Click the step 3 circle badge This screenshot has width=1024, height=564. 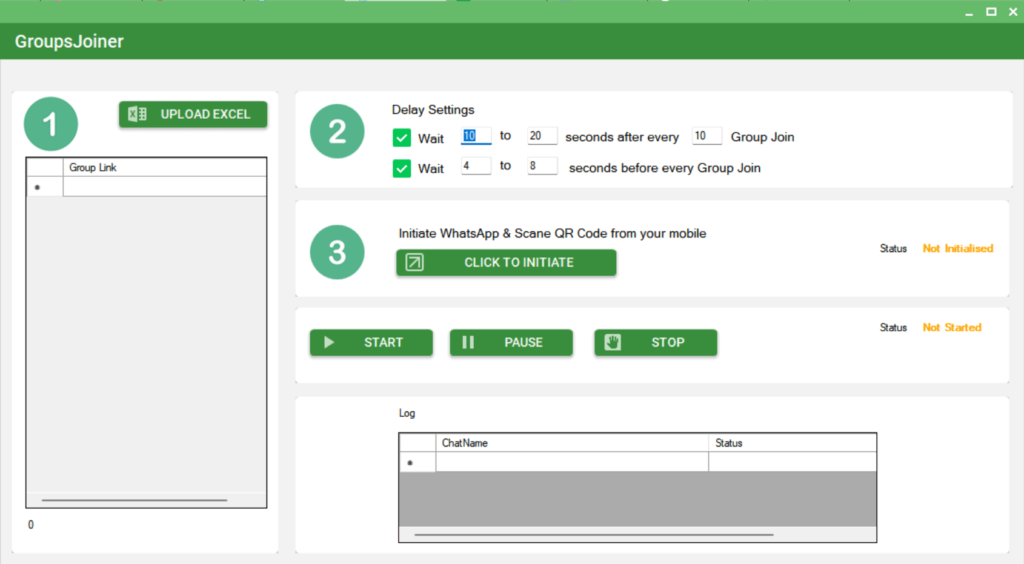[x=338, y=252]
